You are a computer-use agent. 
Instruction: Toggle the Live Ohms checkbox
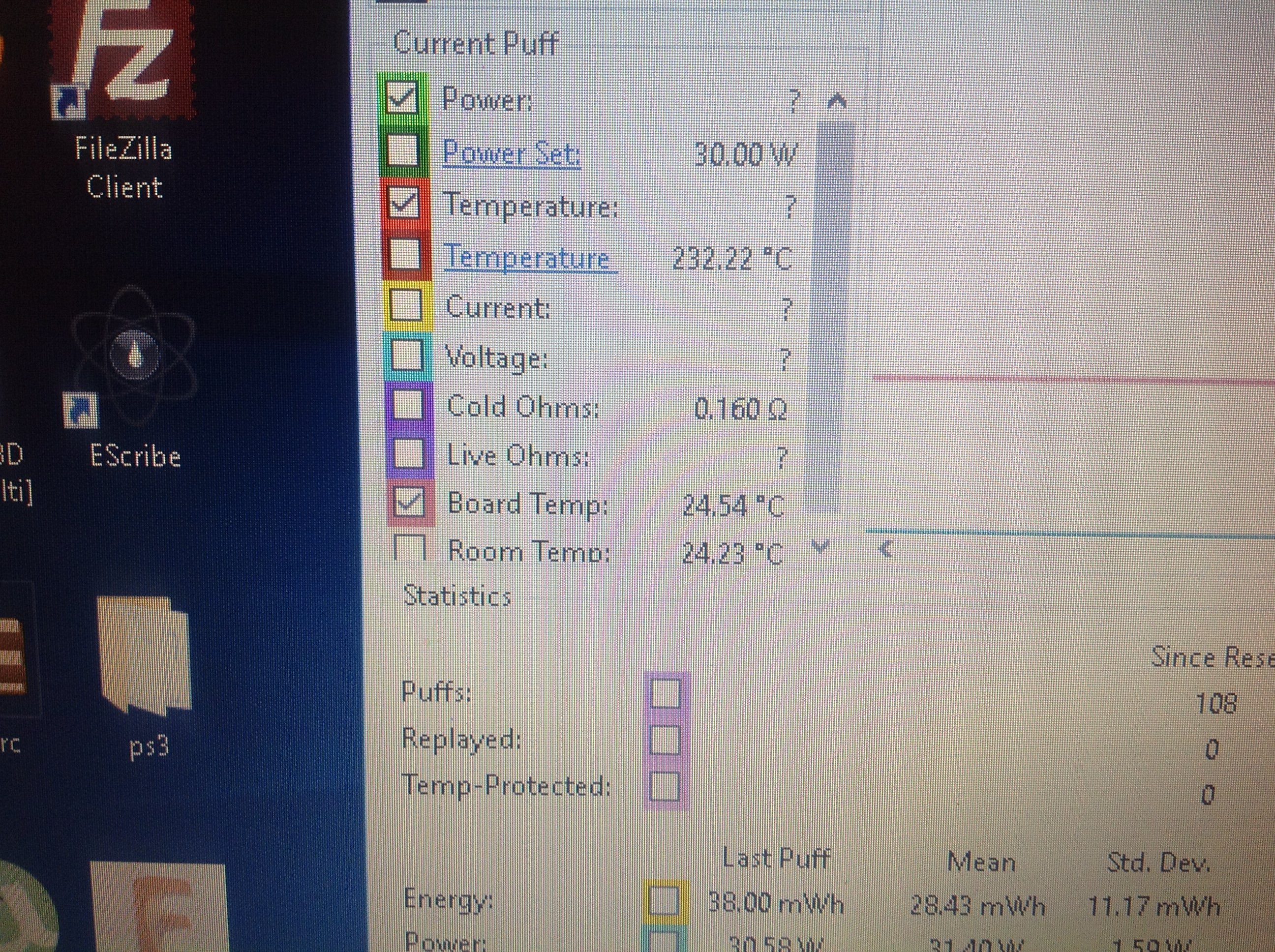(409, 453)
